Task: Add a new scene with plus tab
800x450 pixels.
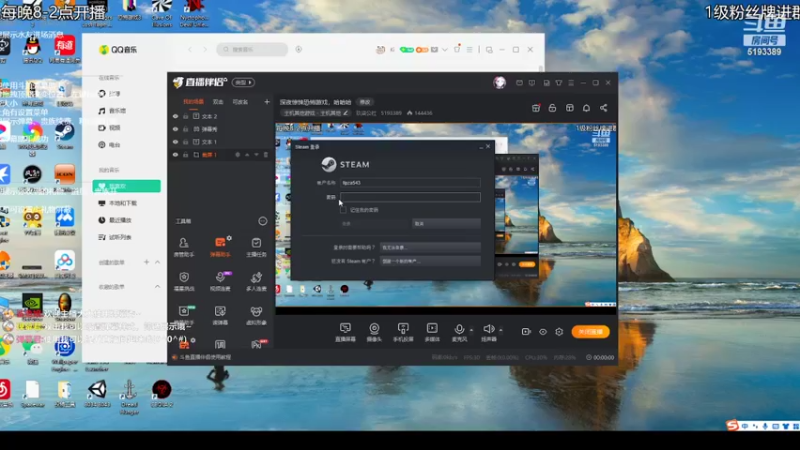Action: pos(266,102)
